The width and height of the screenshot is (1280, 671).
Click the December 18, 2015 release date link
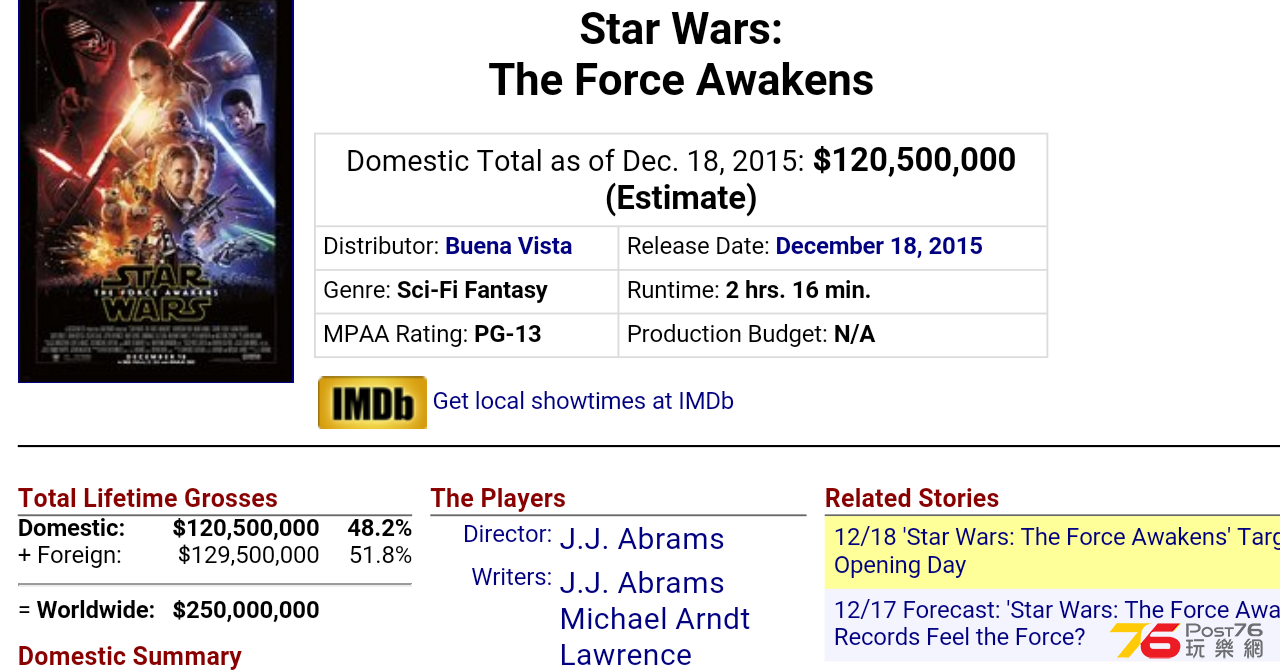pos(879,246)
